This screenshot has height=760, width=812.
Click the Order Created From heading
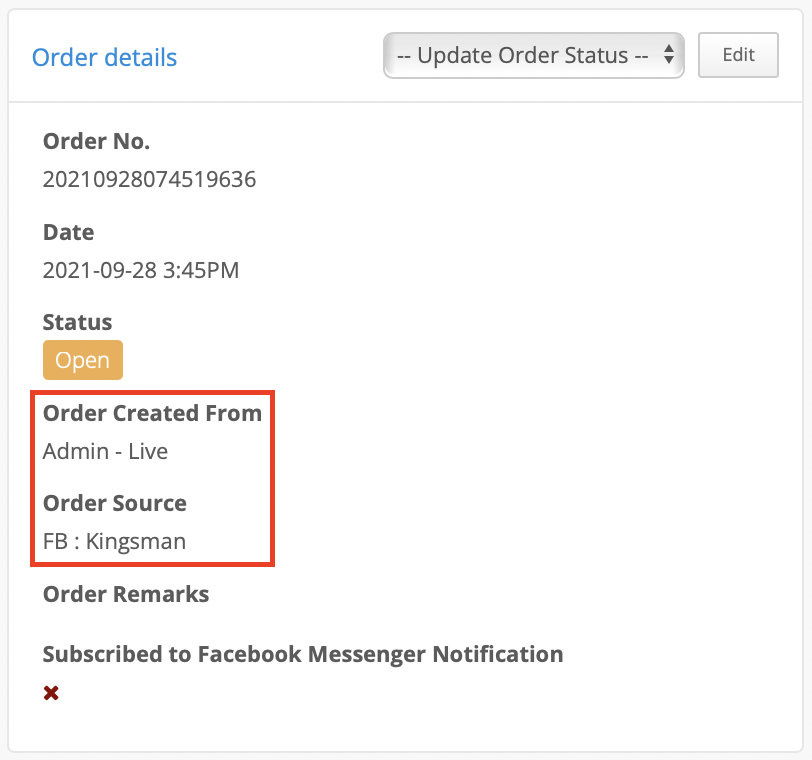tap(152, 413)
